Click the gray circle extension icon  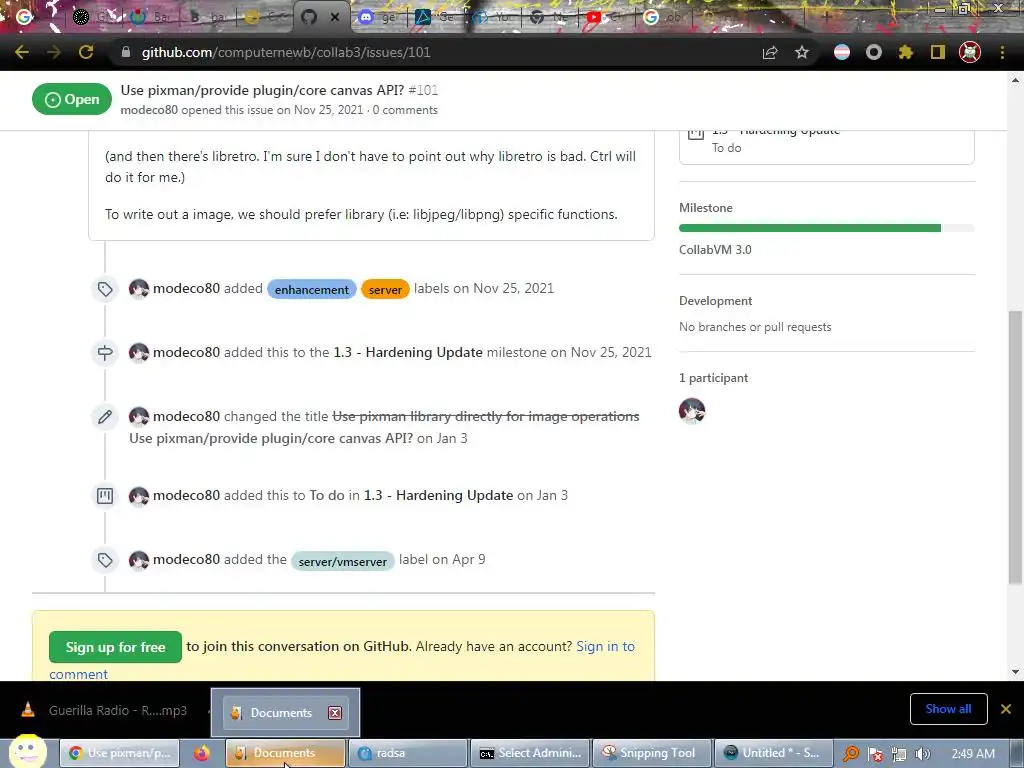(x=874, y=52)
